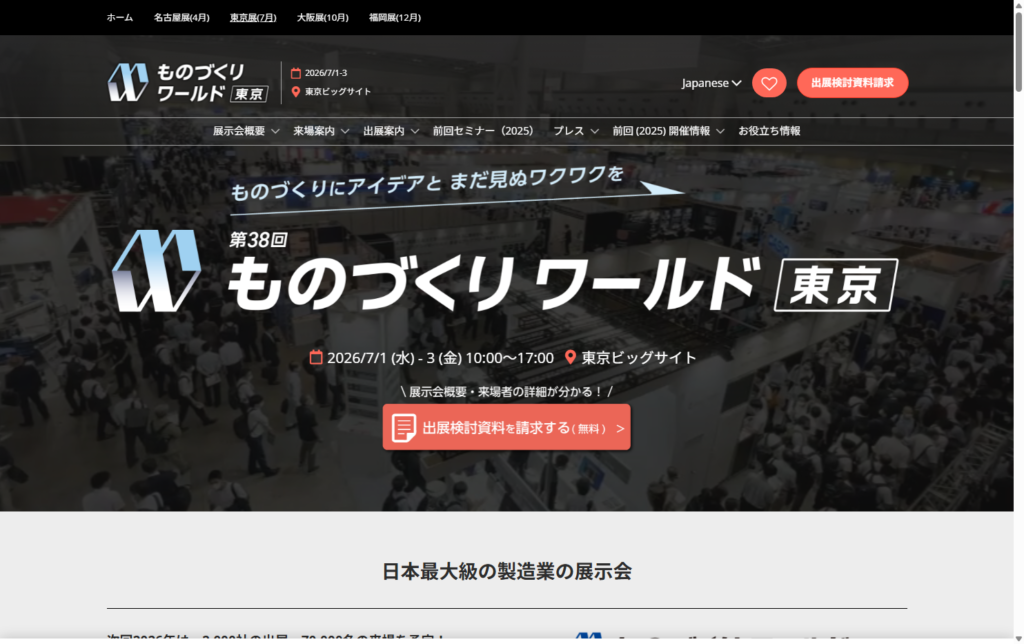Go to 大阪展(10月) link in top bar

click(323, 17)
